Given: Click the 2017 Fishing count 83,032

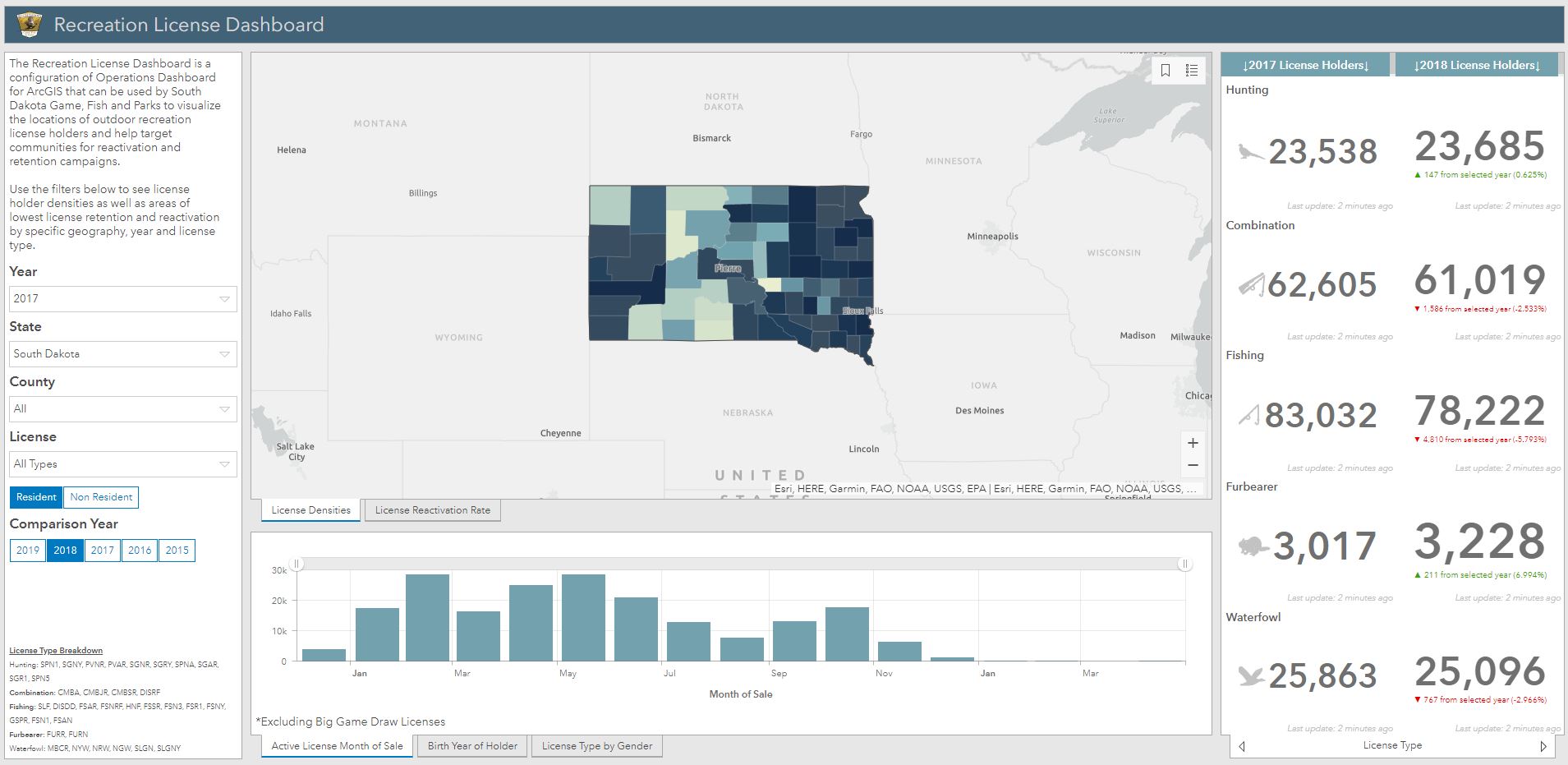Looking at the screenshot, I should pyautogui.click(x=1321, y=416).
